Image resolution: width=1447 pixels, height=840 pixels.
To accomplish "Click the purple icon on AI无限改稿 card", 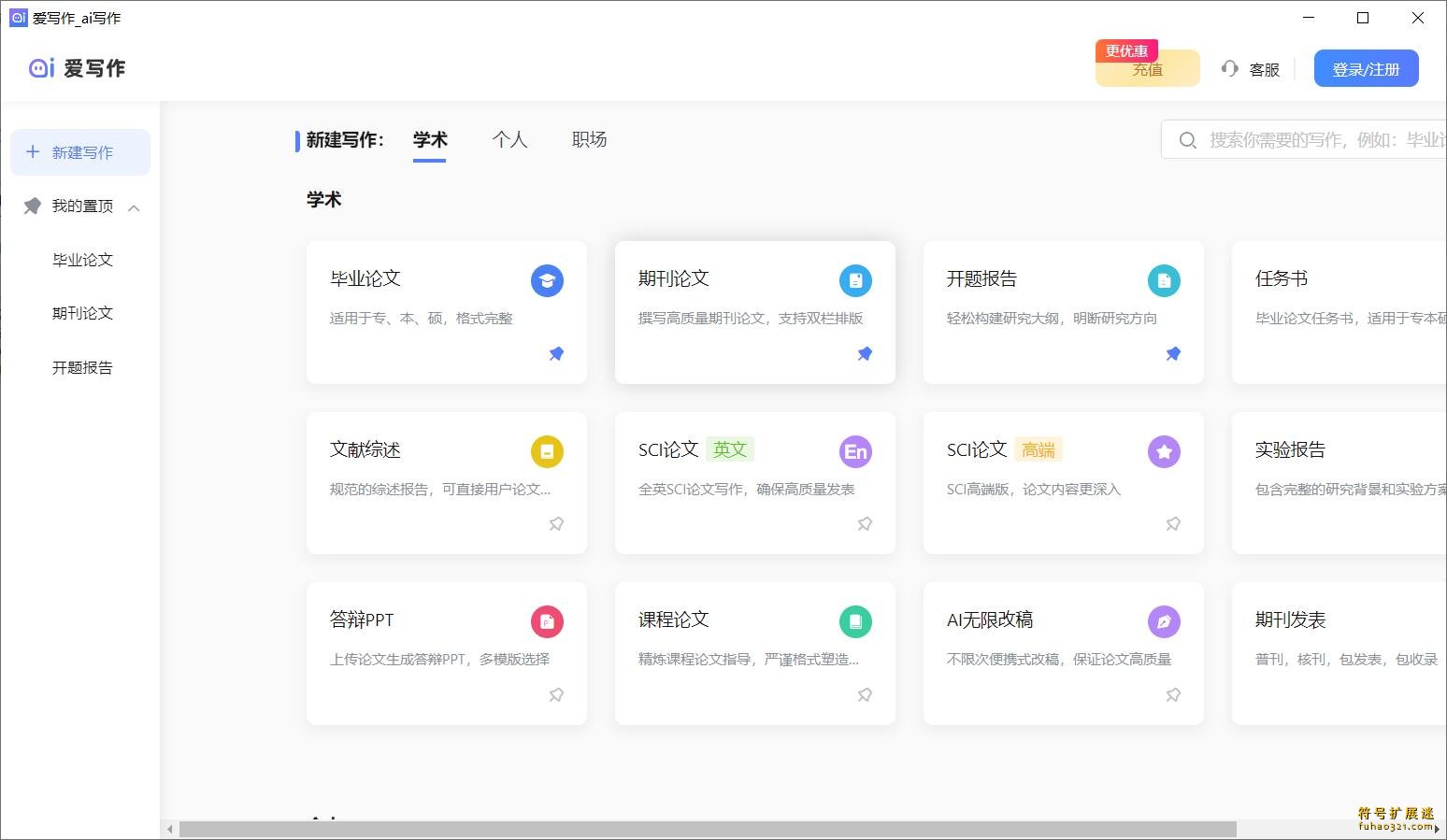I will pyautogui.click(x=1165, y=620).
